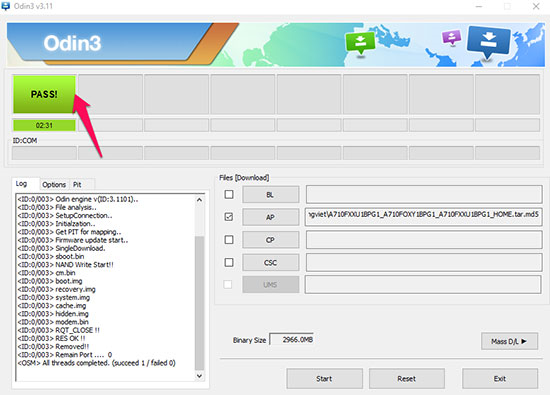This screenshot has width=550, height=395.
Task: Click the CP file path field
Action: [x=424, y=240]
